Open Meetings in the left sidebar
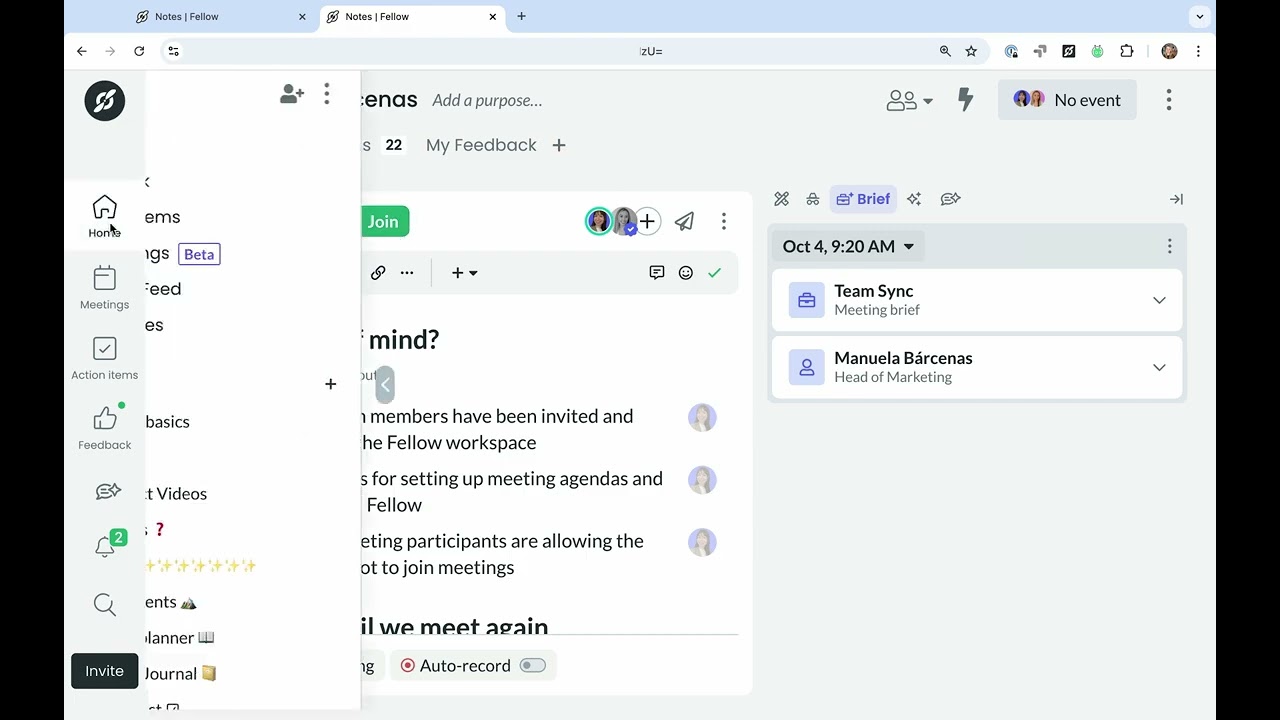Image resolution: width=1280 pixels, height=720 pixels. coord(104,288)
